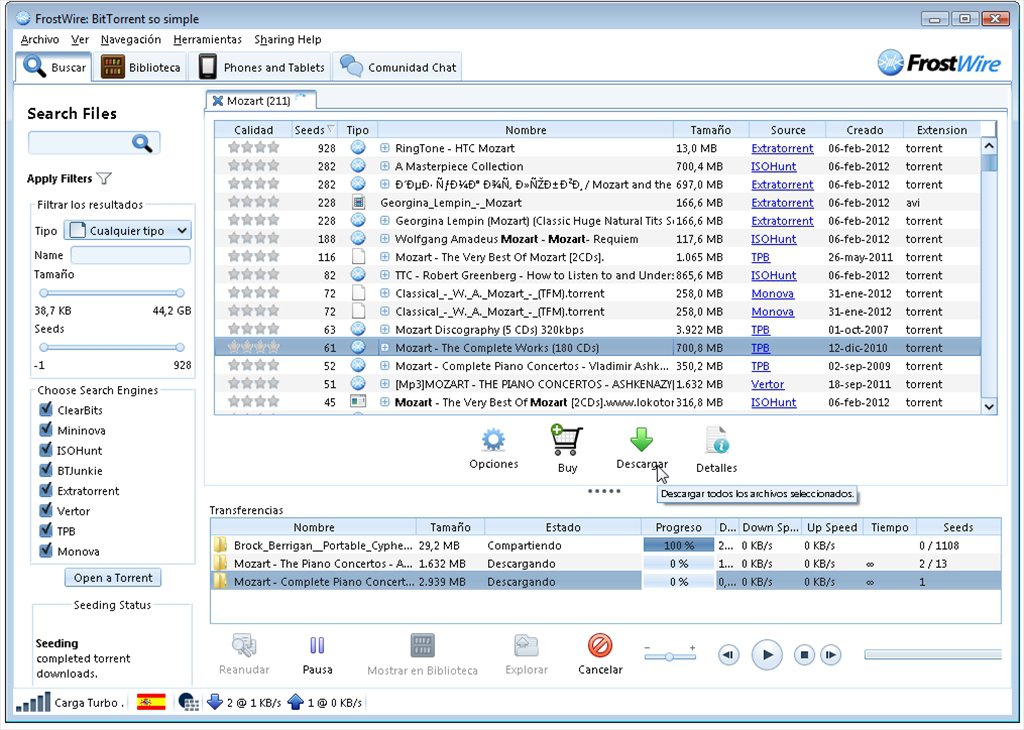Toggle the Monova search engine checkbox
This screenshot has height=730, width=1024.
(45, 551)
